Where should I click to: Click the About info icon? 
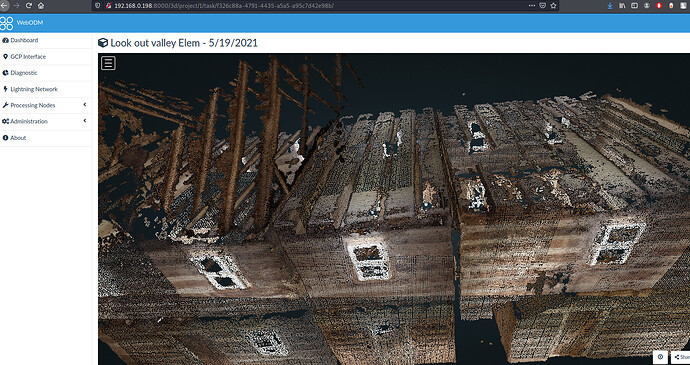click(5, 138)
